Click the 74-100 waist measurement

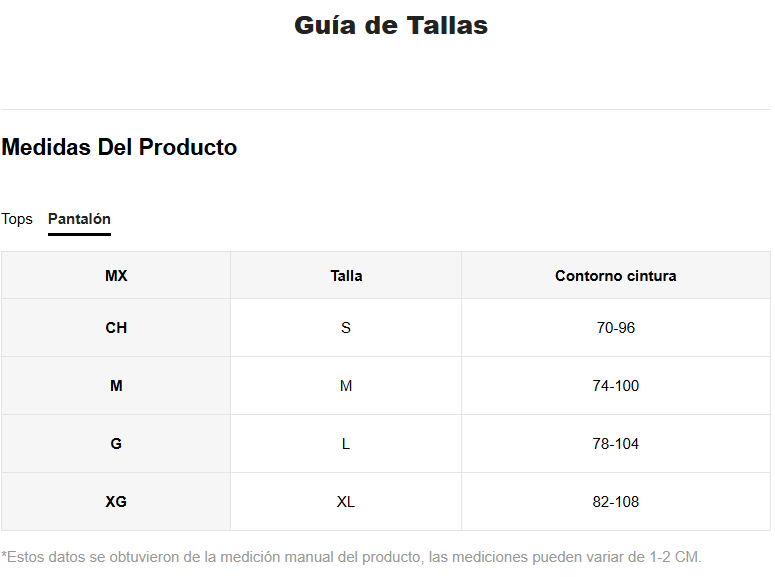tap(615, 386)
